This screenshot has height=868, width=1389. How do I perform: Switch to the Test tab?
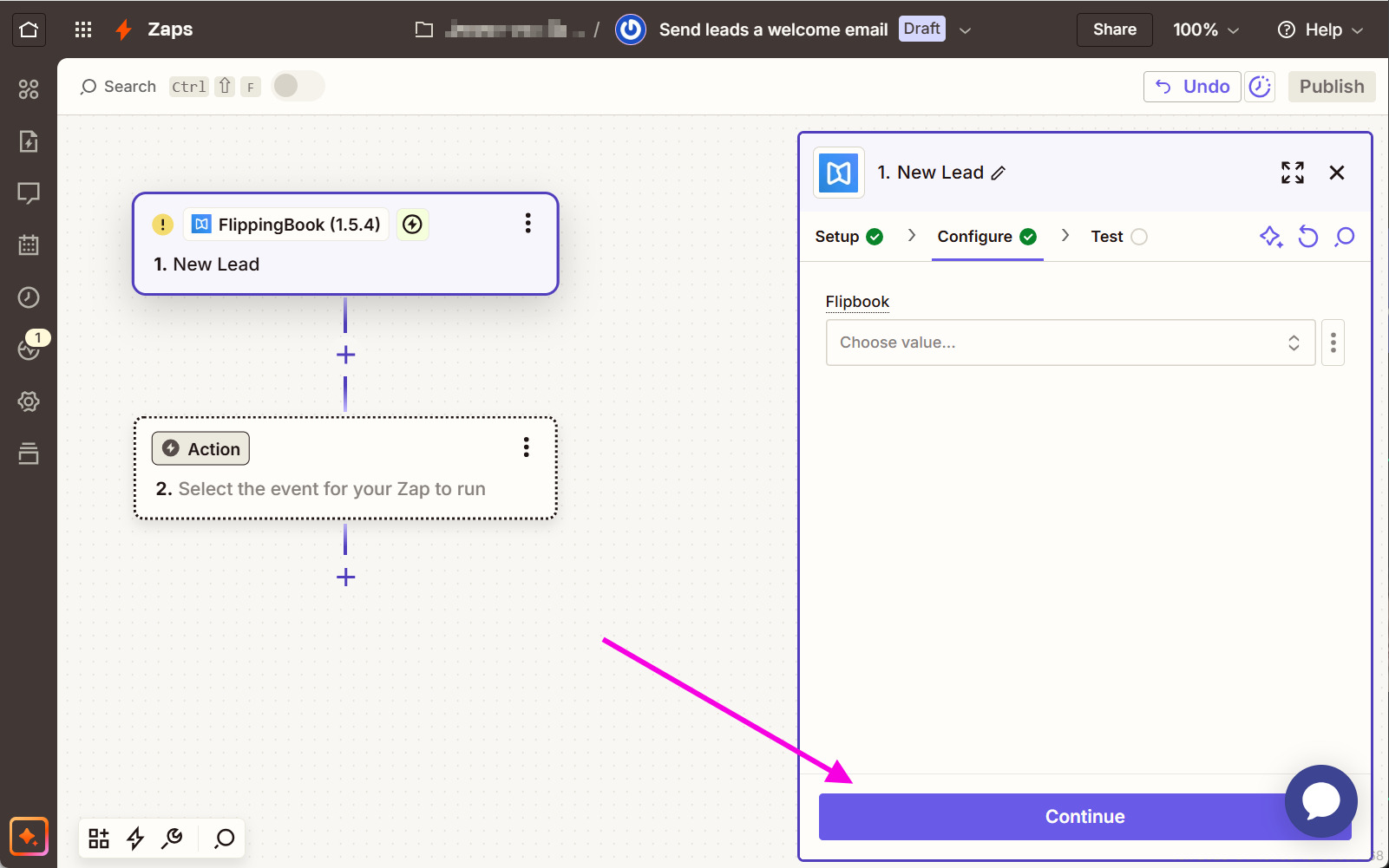[1119, 237]
